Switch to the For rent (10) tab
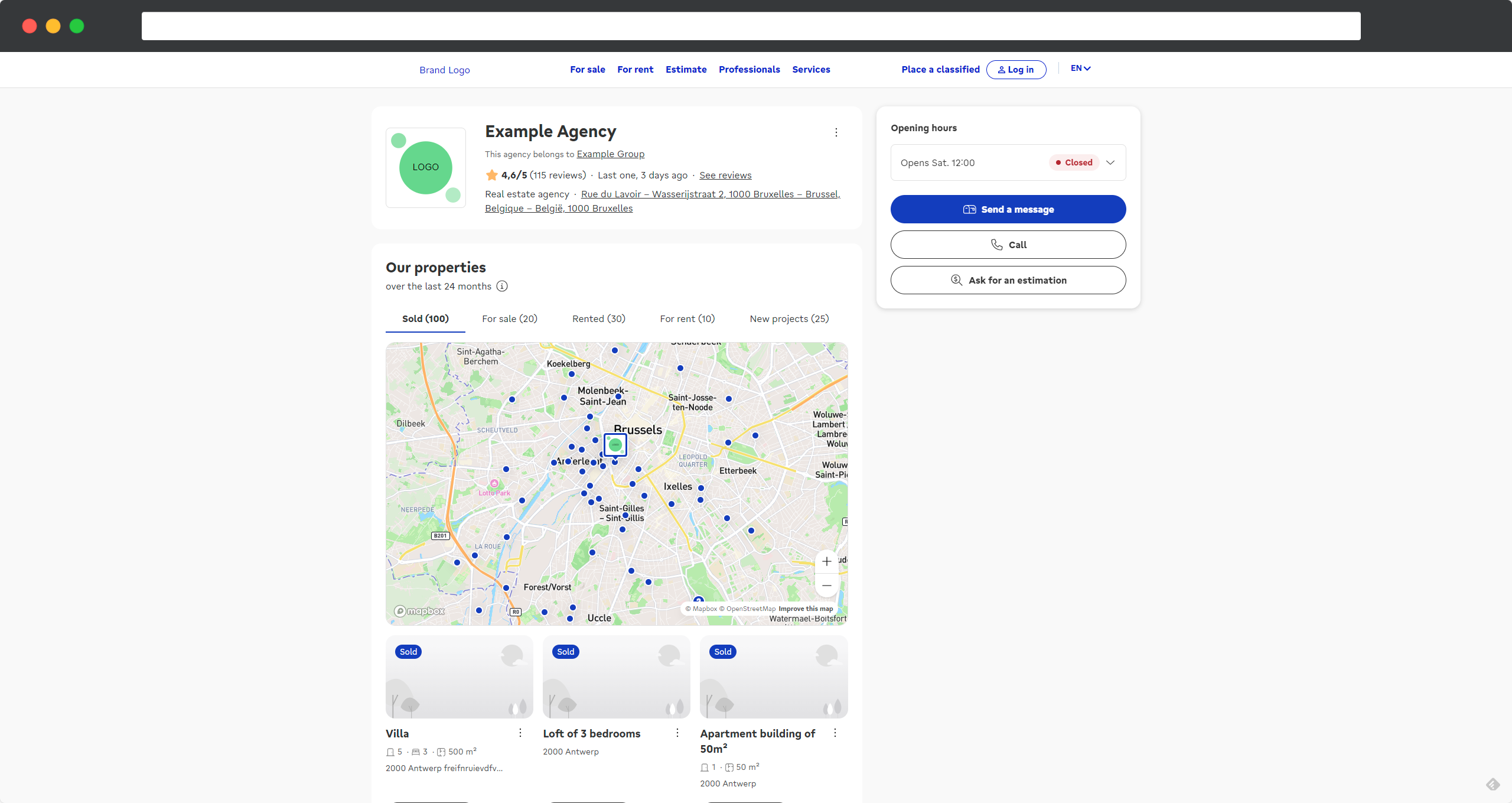 (x=687, y=318)
